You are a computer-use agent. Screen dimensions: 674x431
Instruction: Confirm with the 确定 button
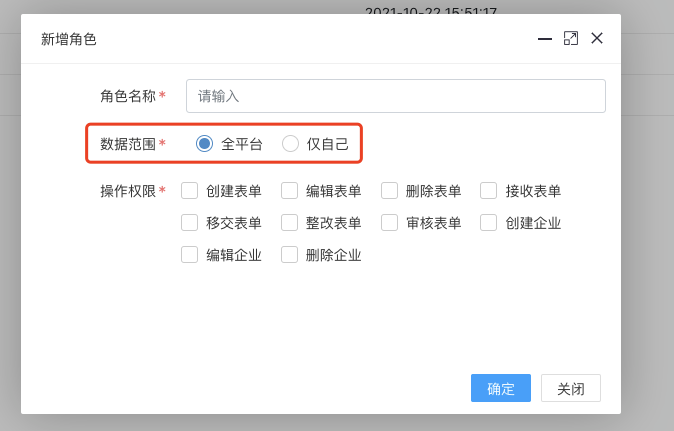click(501, 388)
